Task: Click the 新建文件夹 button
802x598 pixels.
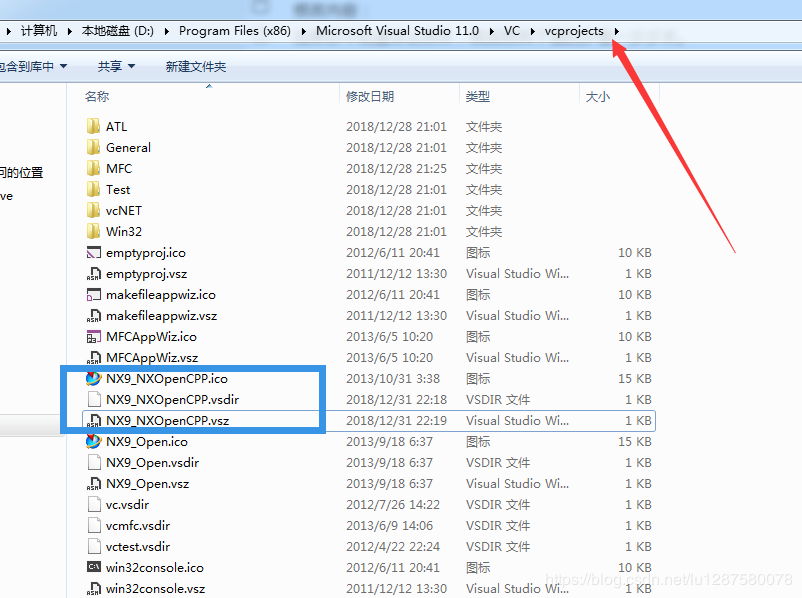Action: pyautogui.click(x=196, y=67)
